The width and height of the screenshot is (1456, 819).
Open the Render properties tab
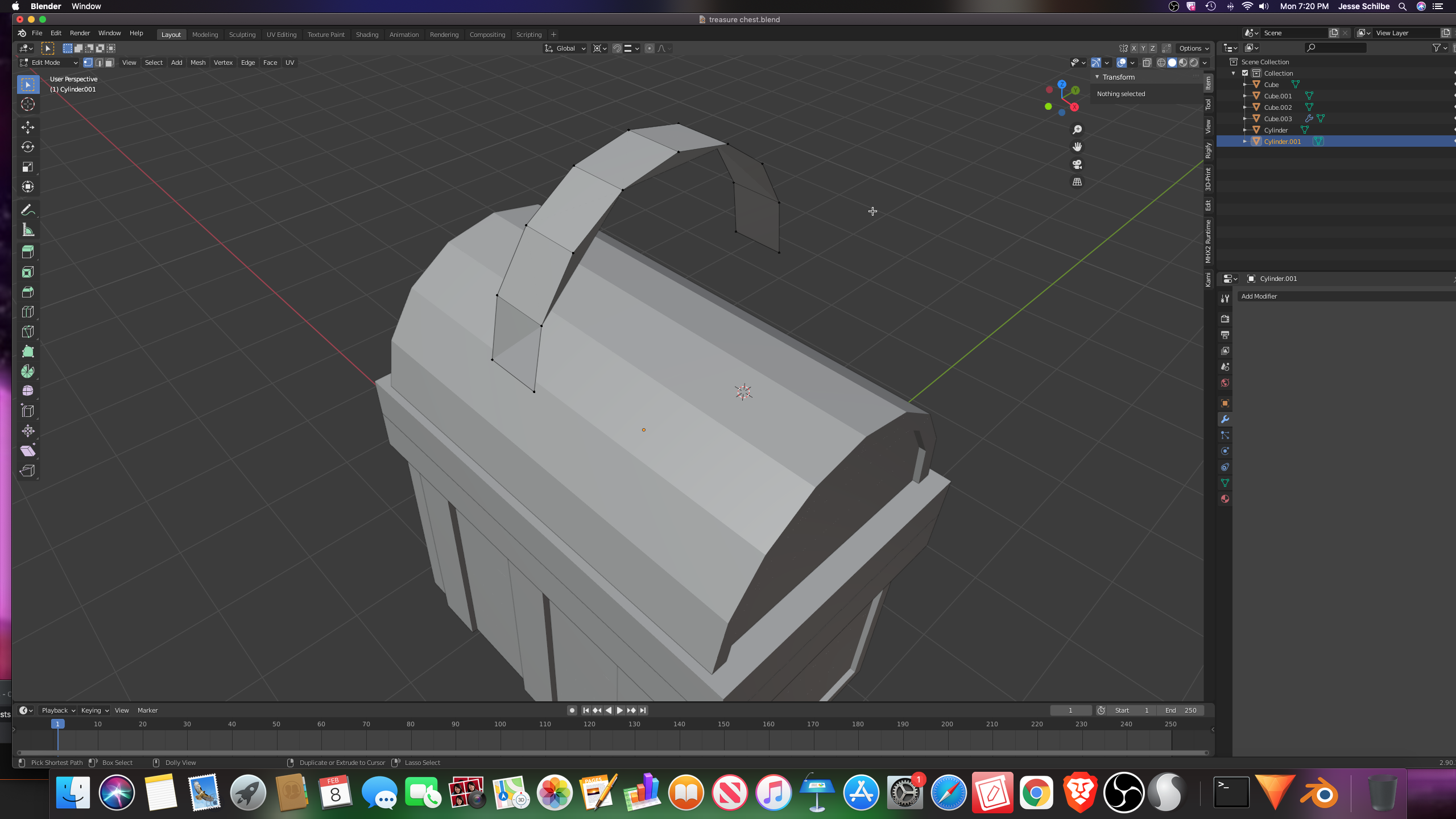pos(1225,319)
